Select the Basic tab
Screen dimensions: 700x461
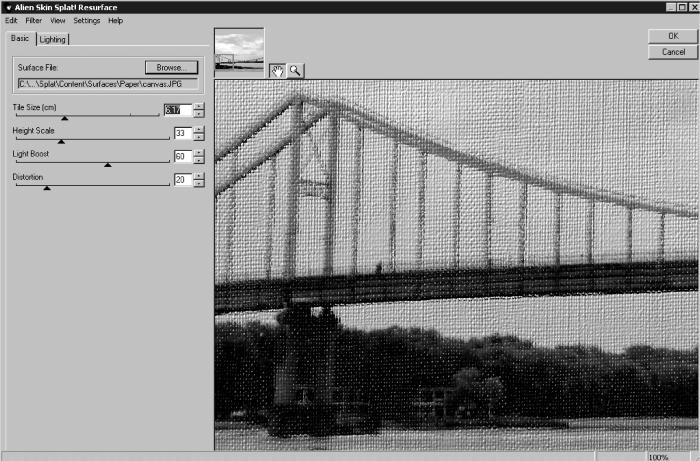[20, 38]
